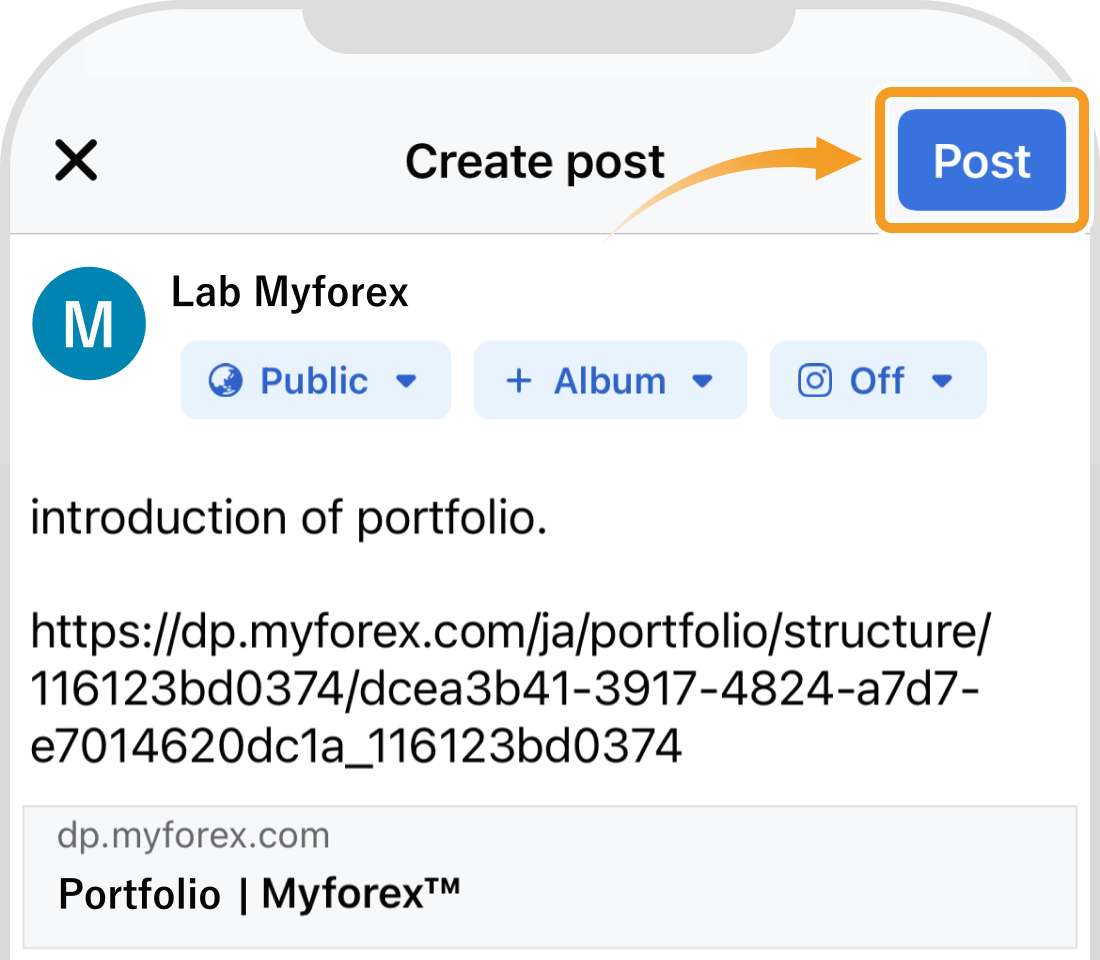The height and width of the screenshot is (960, 1100).
Task: Click the https://dp.myforex.com URL first line
Action: click(510, 632)
